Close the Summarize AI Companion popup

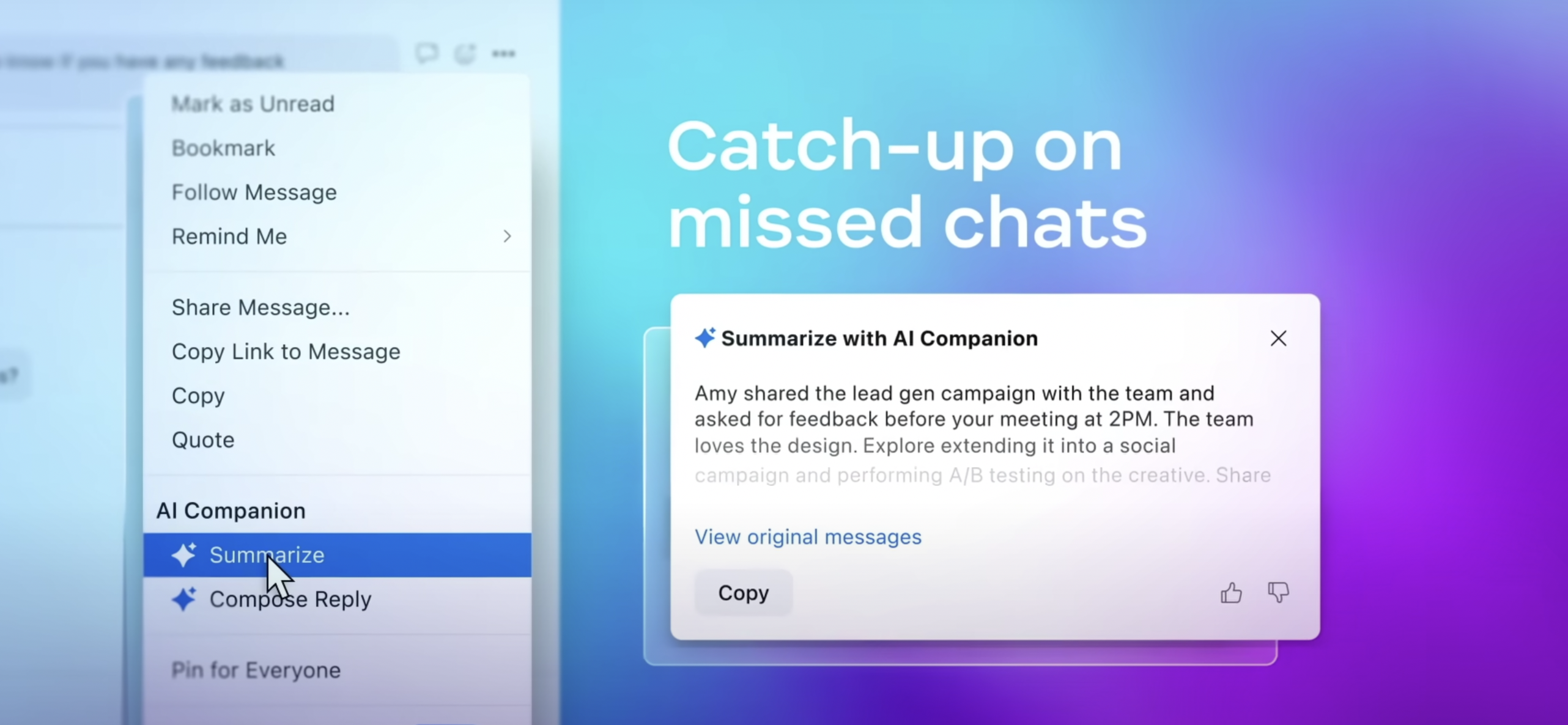pos(1278,338)
